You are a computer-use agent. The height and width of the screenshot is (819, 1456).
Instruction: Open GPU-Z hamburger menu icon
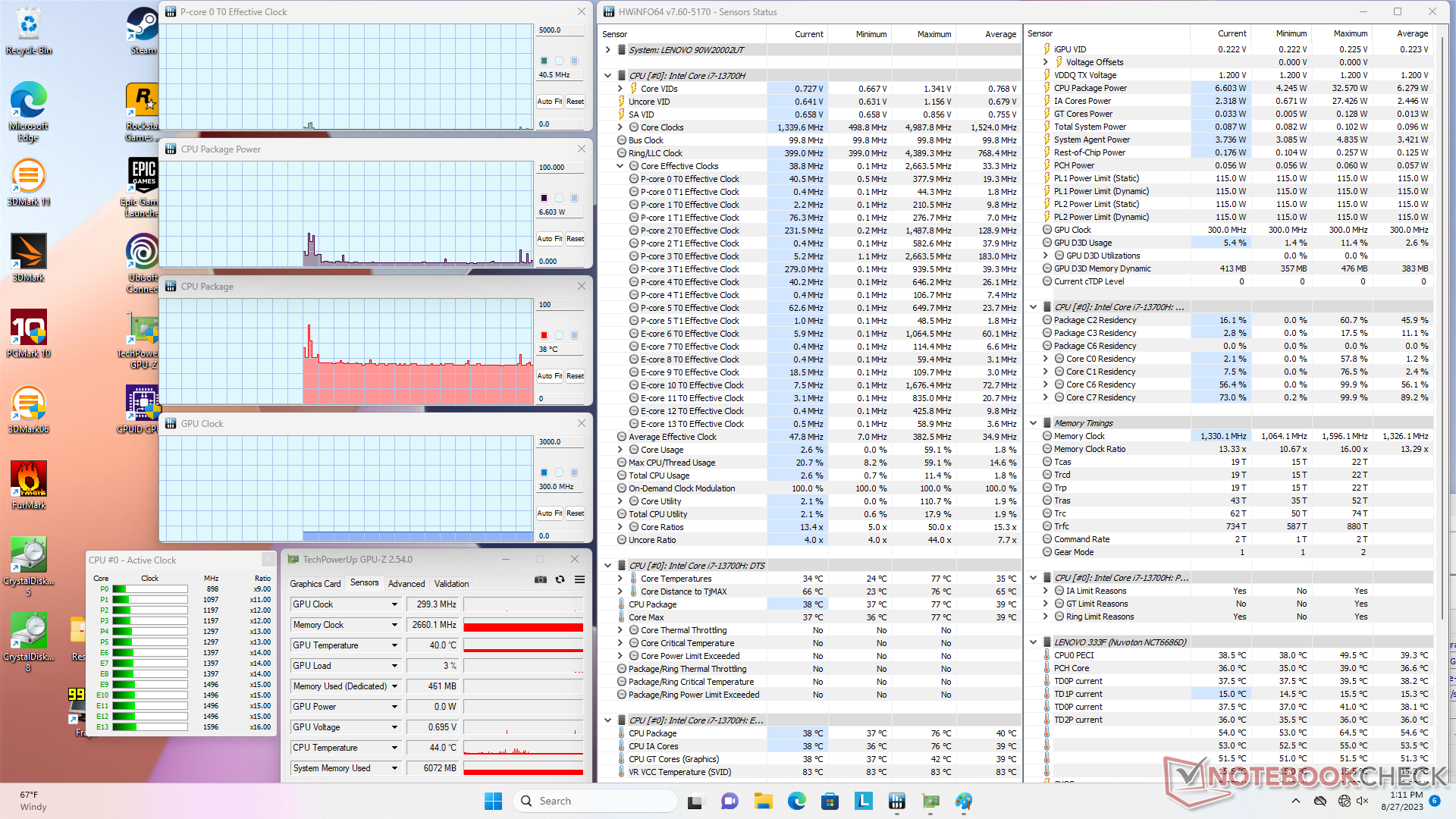click(579, 579)
